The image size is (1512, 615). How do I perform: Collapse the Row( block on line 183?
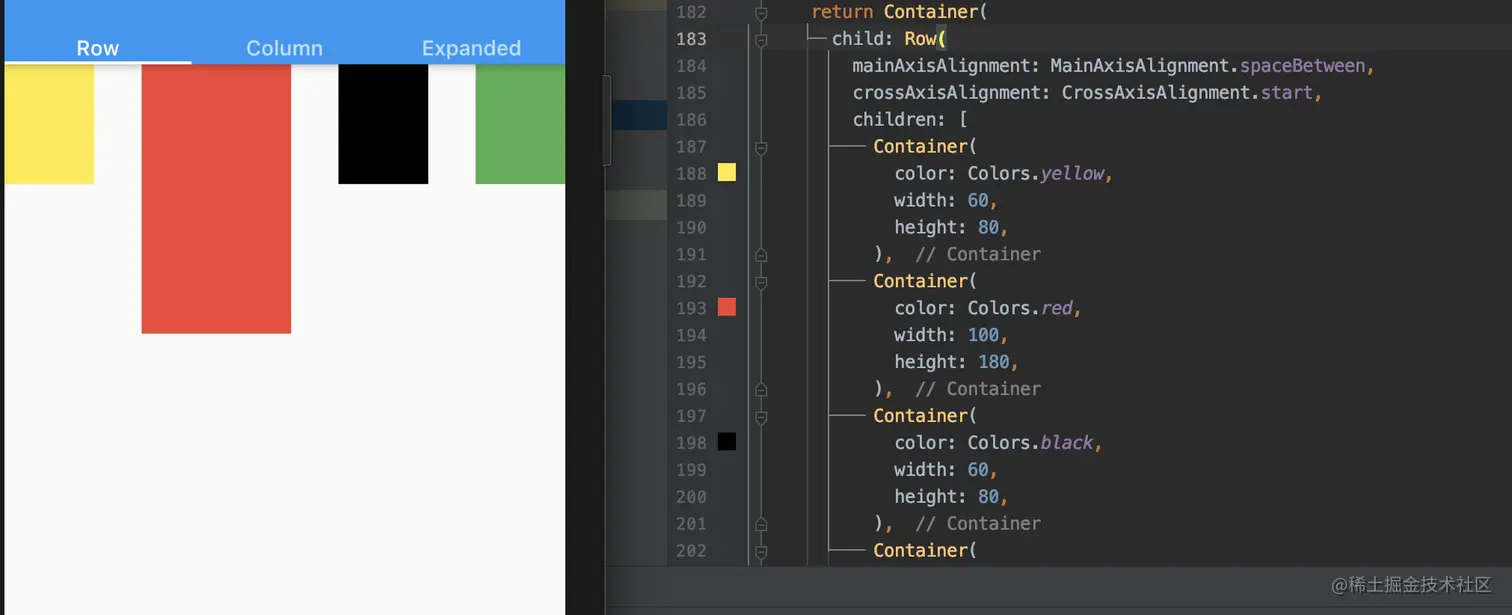click(x=761, y=39)
